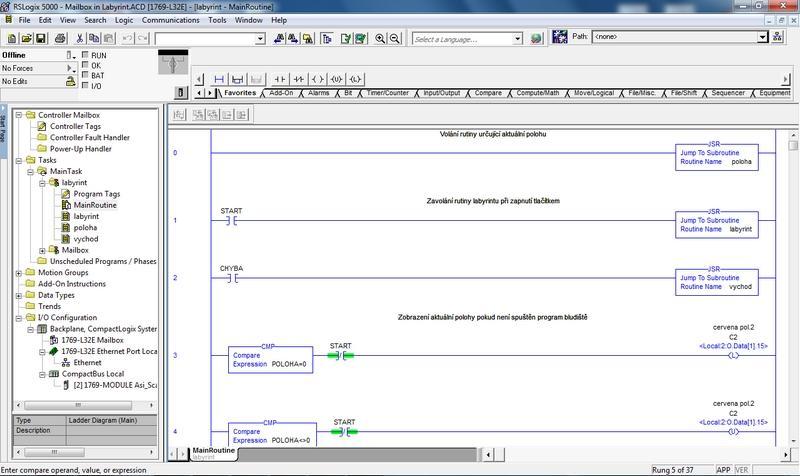Screen dimensions: 800x476
Task: Click the Zoom In magnifier icon
Action: pos(380,38)
